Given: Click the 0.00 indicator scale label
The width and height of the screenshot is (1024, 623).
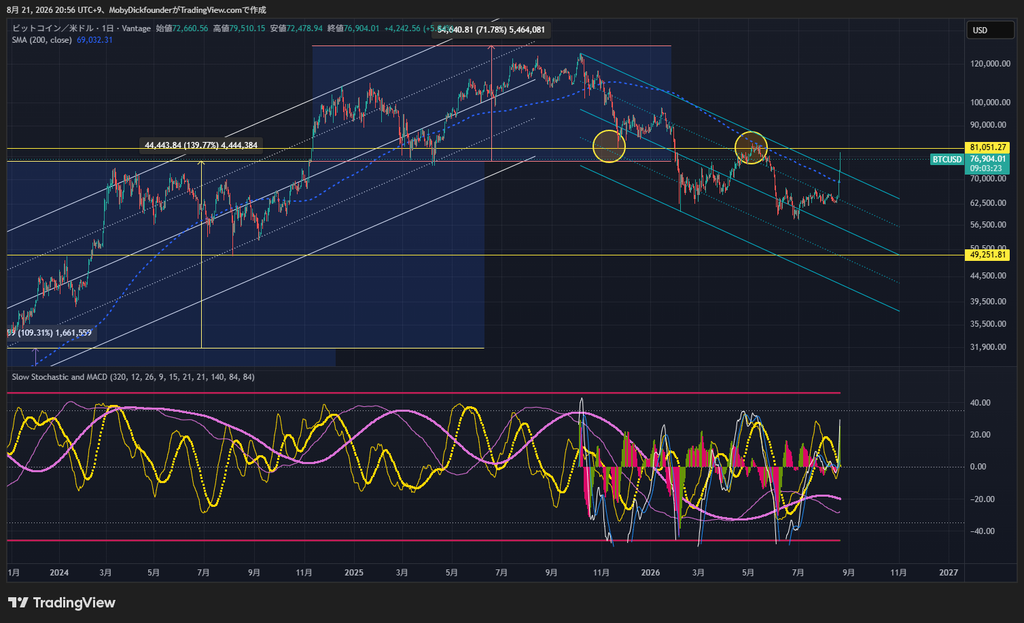Looking at the screenshot, I should [978, 467].
